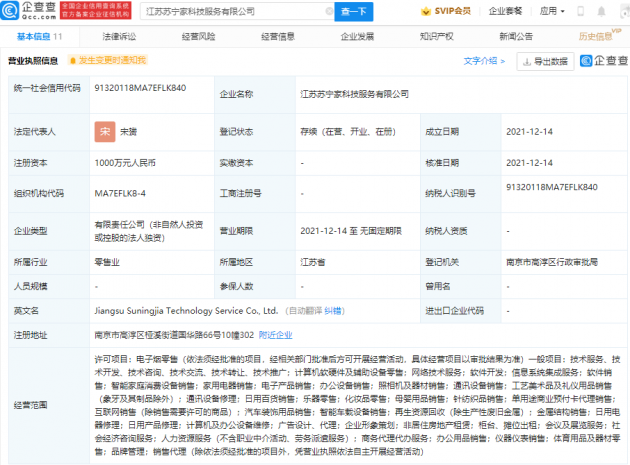Switch to the 企业发展 tab
Viewport: 630px width, 465px height.
(357, 37)
